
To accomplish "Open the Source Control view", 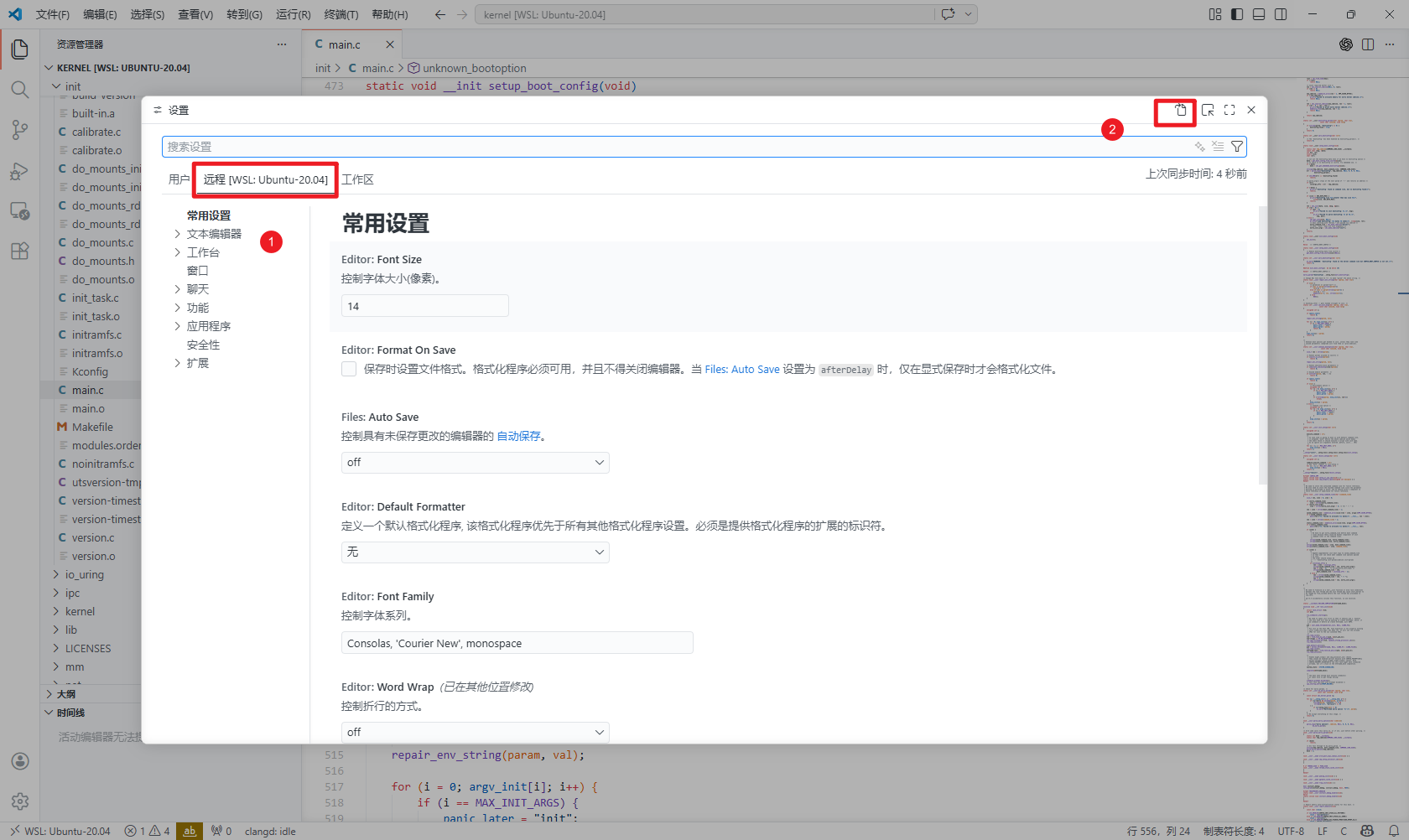I will point(20,130).
